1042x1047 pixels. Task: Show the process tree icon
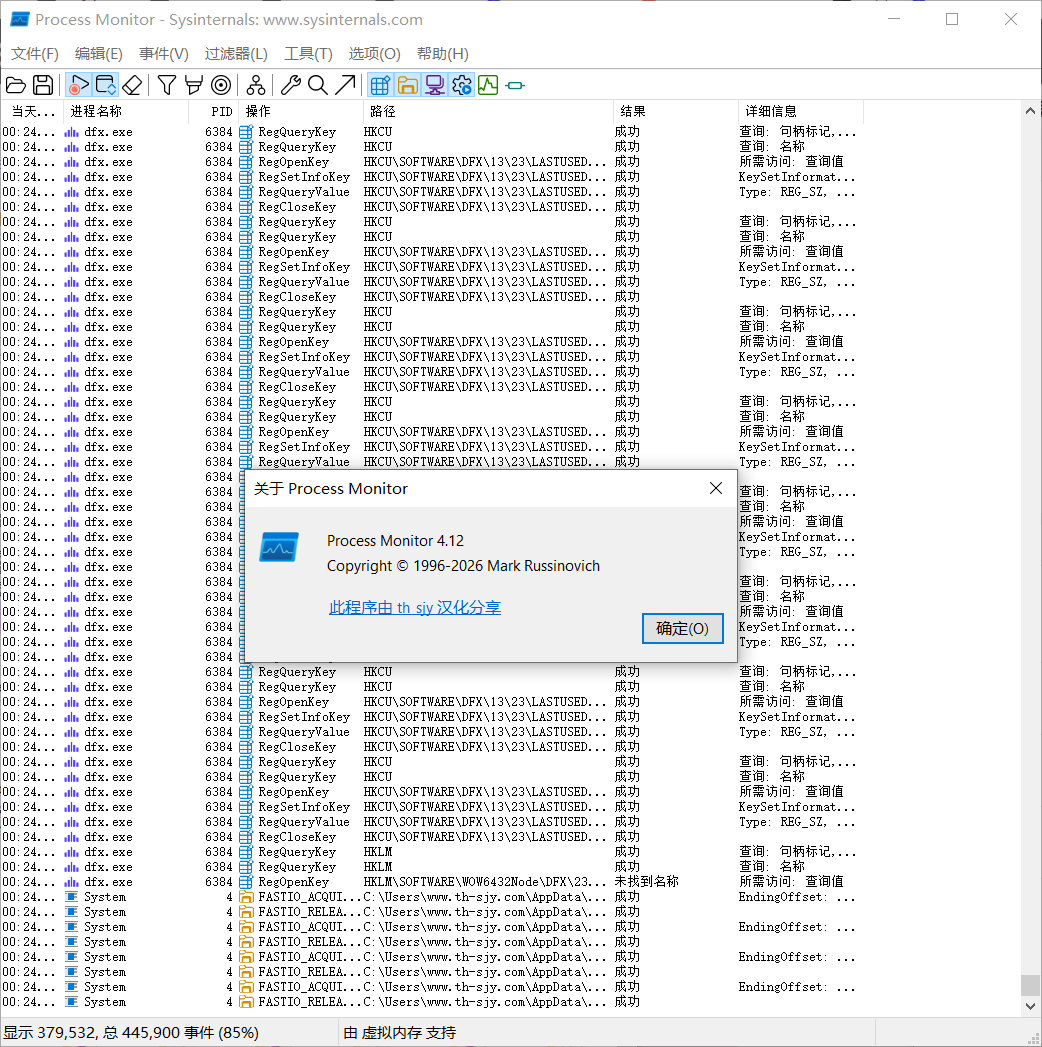point(256,85)
